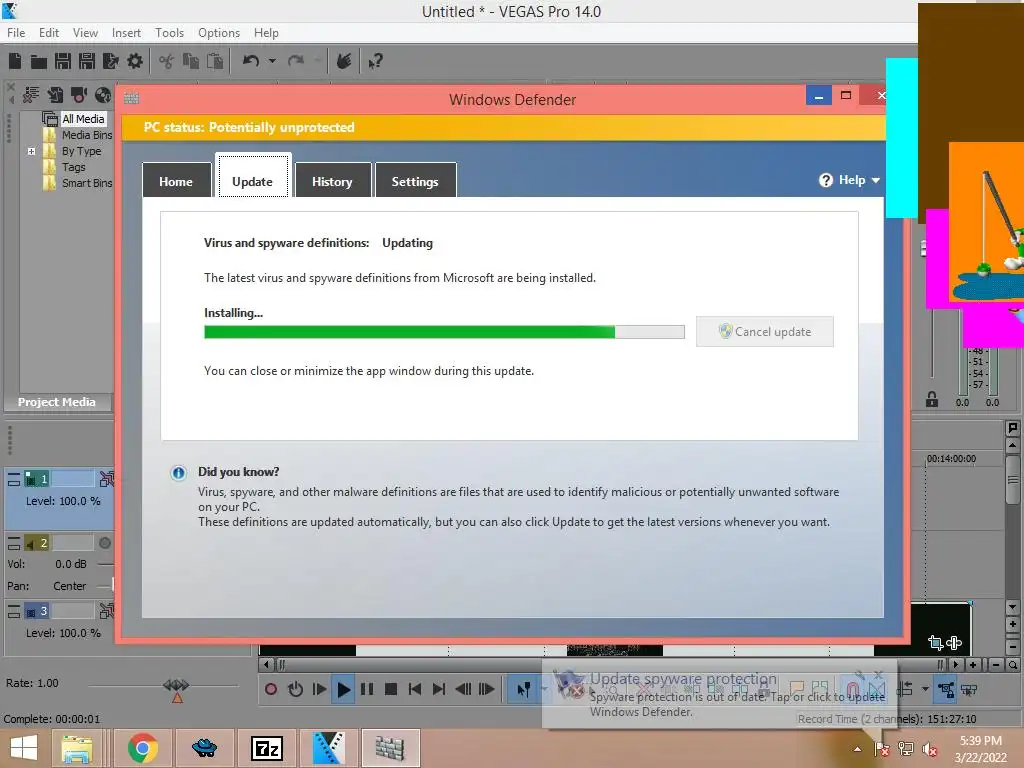Viewport: 1024px width, 768px height.
Task: Click track 1 minimize-height icon
Action: point(14,480)
